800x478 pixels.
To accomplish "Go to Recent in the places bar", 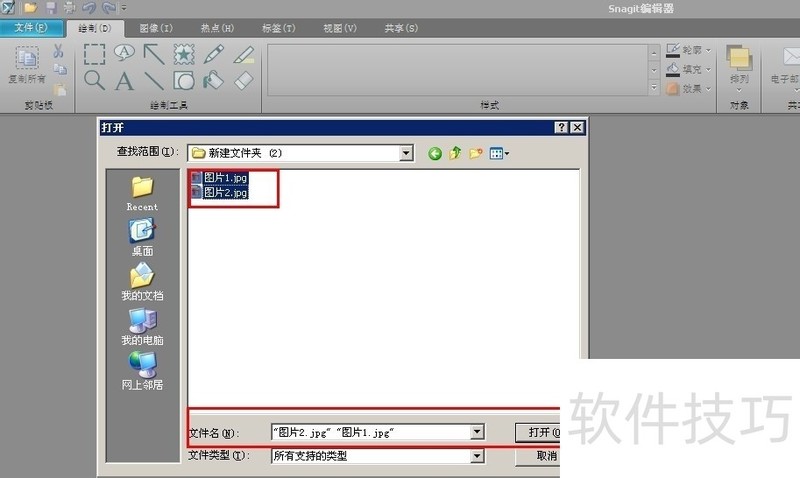I will coord(142,194).
